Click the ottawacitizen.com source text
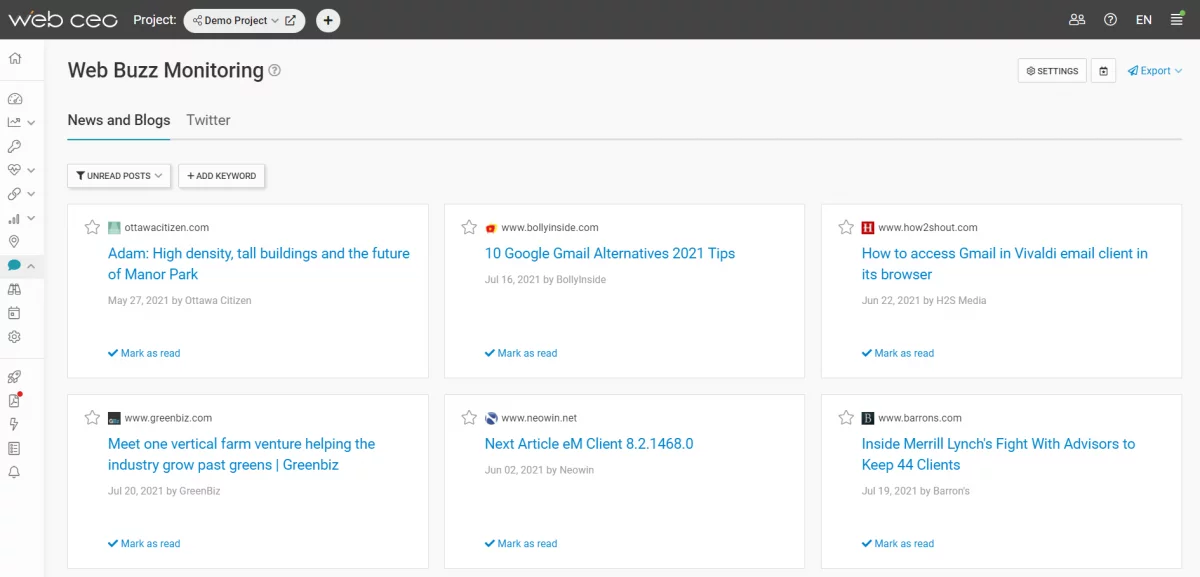This screenshot has width=1200, height=577. tap(167, 228)
